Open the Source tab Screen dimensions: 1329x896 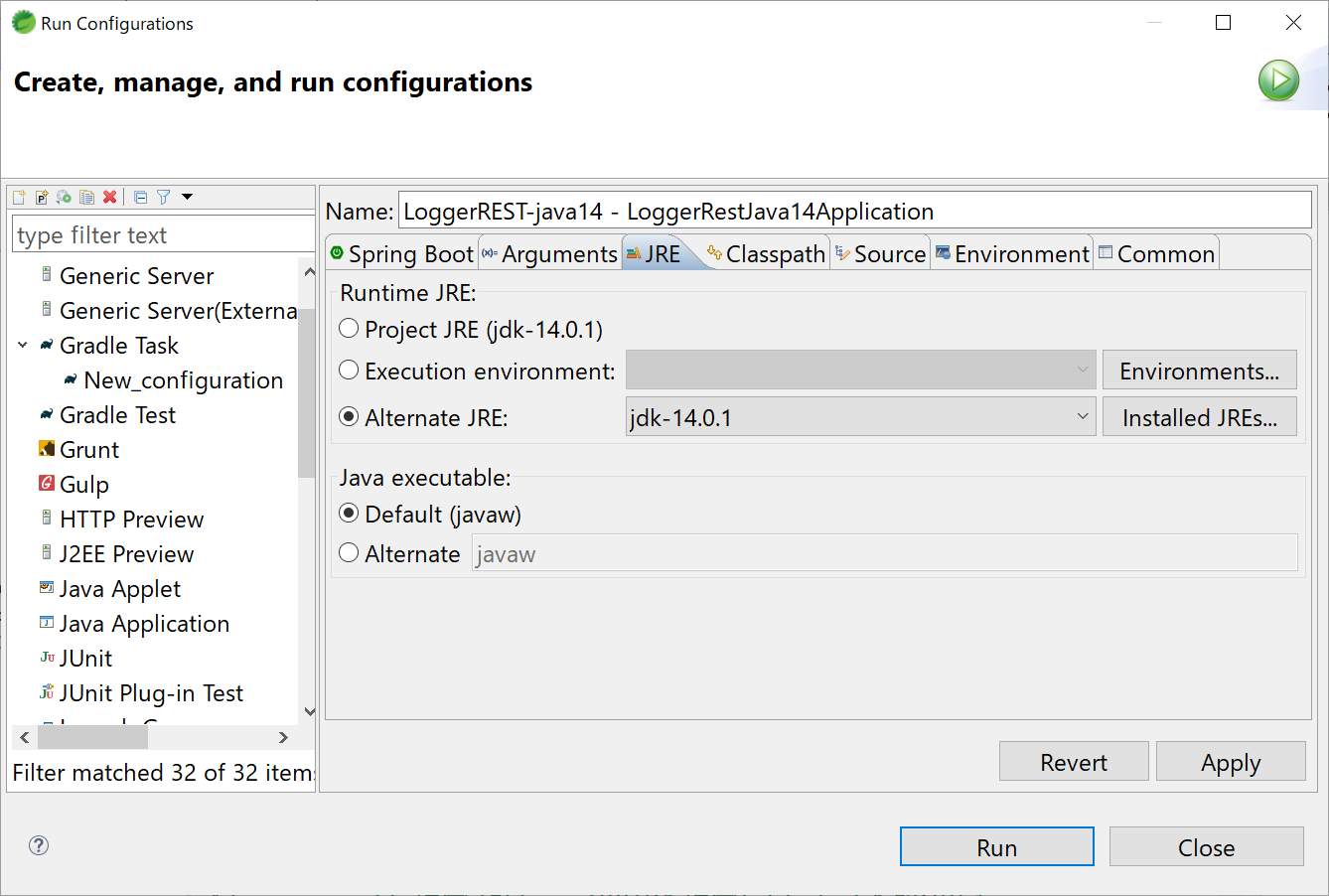[880, 254]
